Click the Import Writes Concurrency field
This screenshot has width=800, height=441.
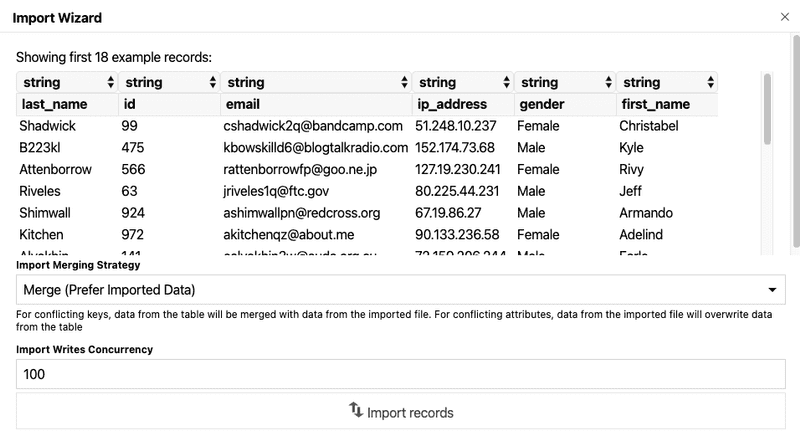click(400, 374)
